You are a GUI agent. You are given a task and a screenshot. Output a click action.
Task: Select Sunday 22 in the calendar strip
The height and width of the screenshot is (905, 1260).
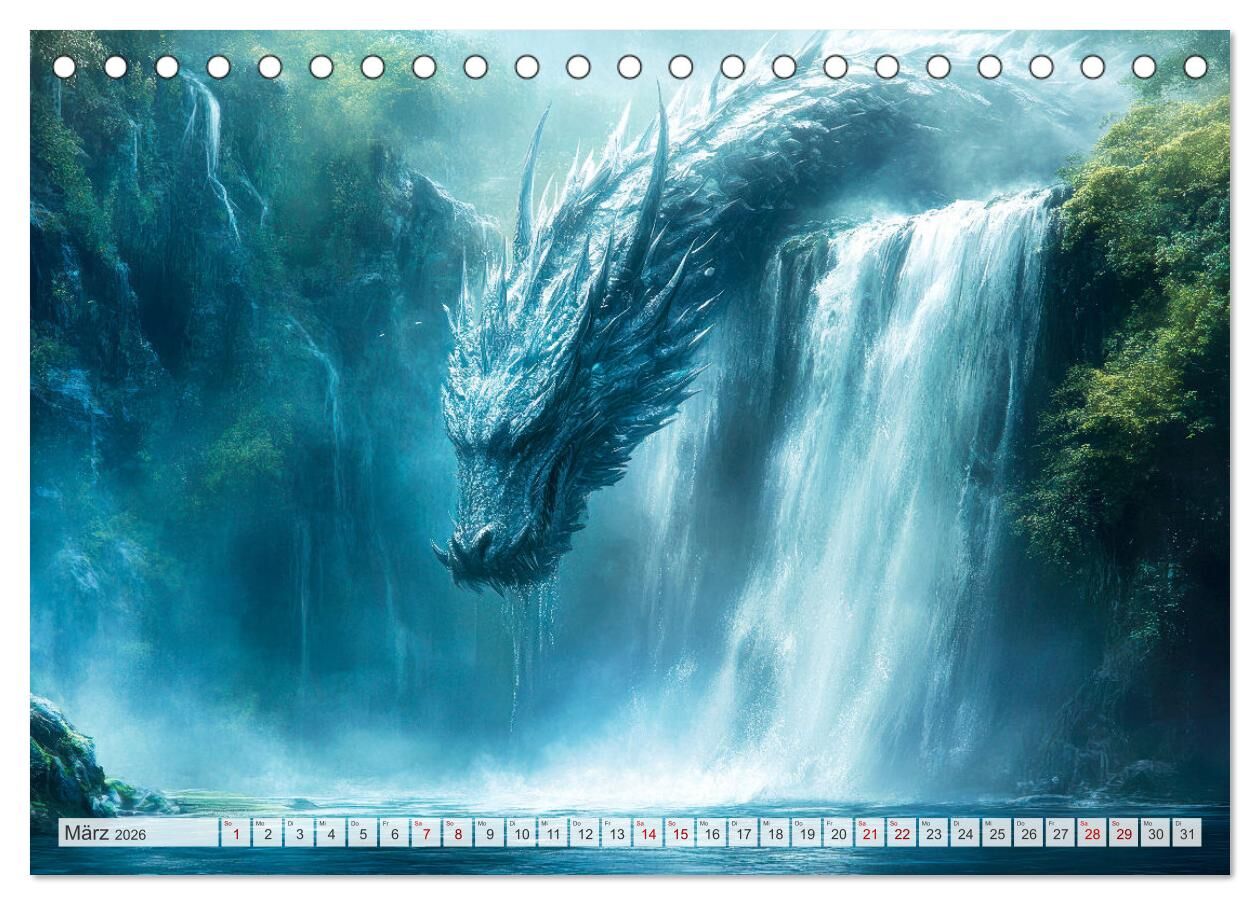[x=902, y=833]
